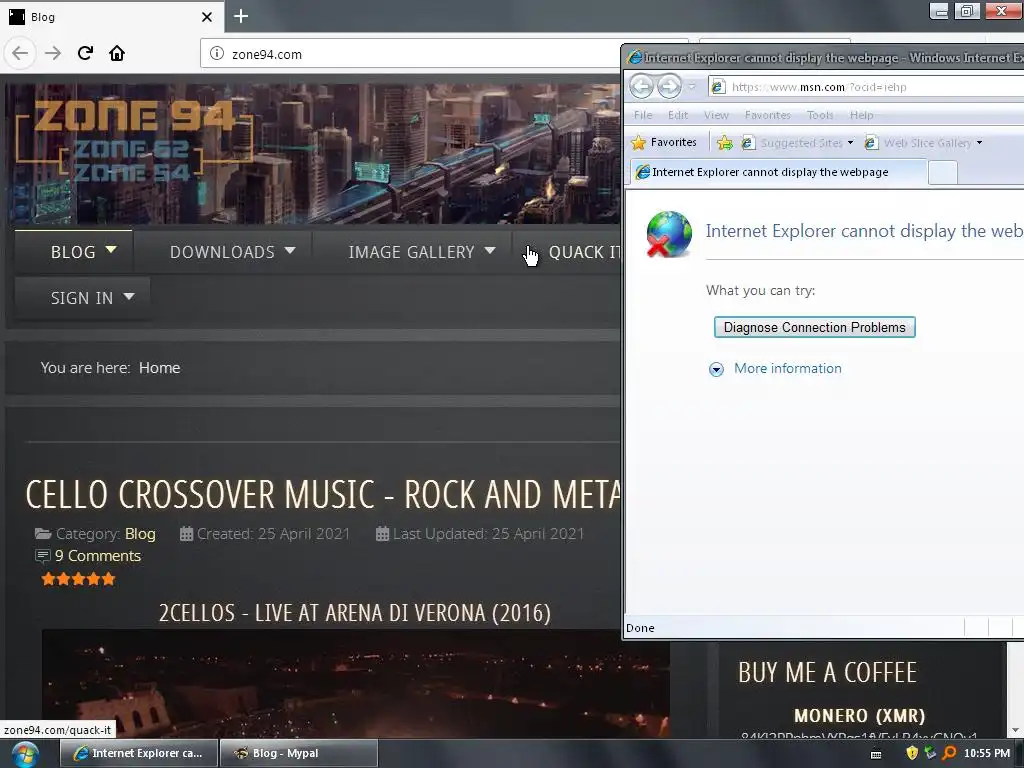
Task: Expand the DOWNLOADS navigation menu
Action: tap(232, 252)
